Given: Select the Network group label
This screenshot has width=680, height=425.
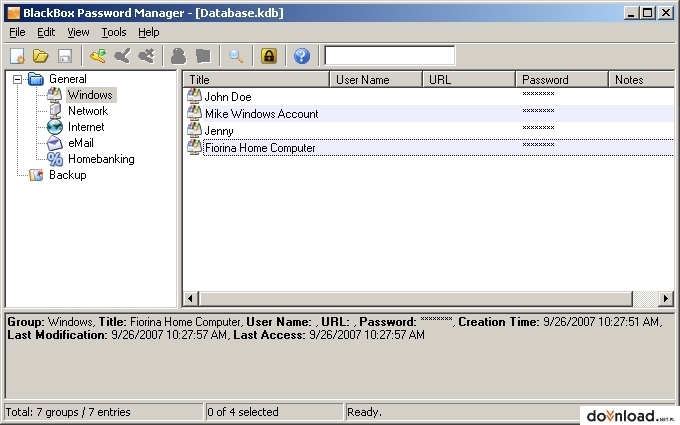Looking at the screenshot, I should [88, 111].
